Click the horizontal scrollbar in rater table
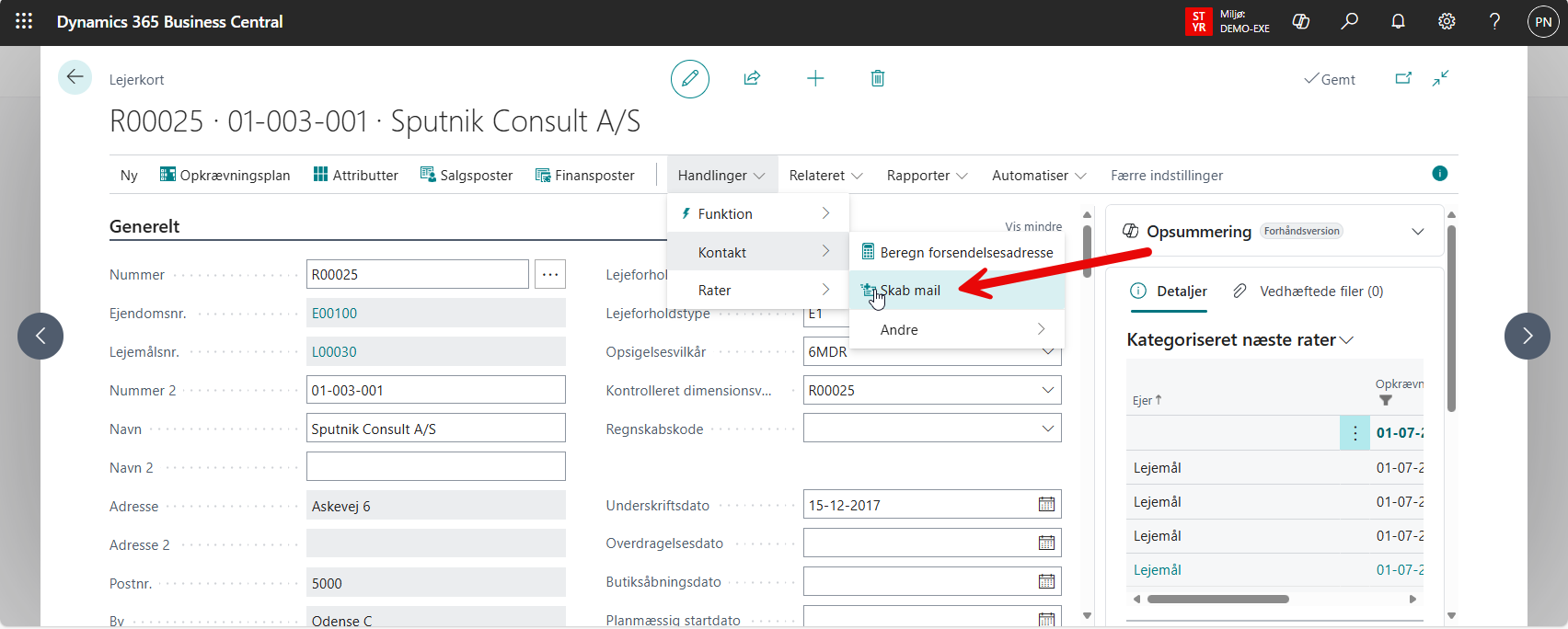 [1218, 599]
